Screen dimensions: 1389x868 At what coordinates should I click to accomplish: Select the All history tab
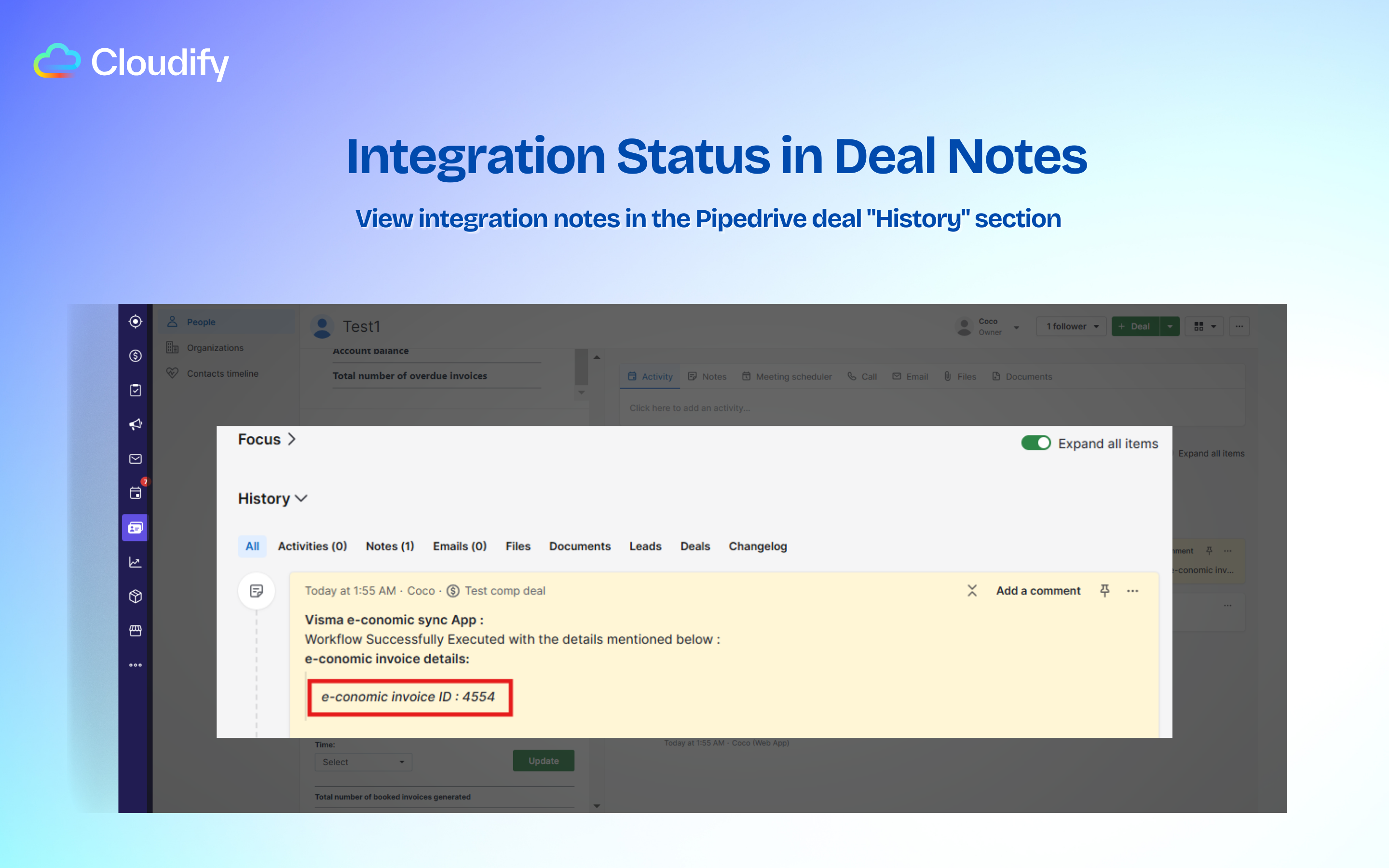253,546
